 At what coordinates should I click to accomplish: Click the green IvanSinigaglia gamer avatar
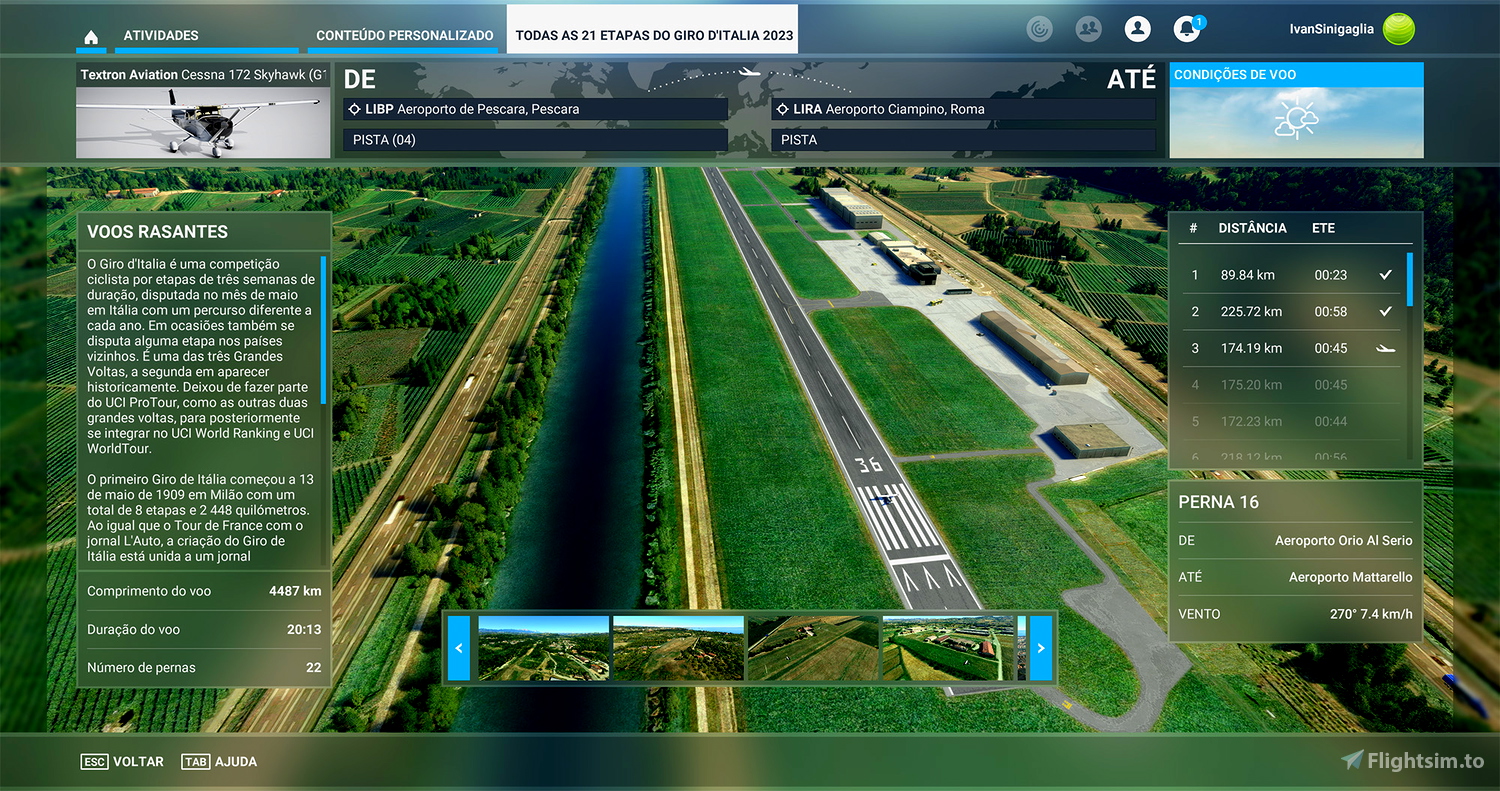pyautogui.click(x=1399, y=29)
